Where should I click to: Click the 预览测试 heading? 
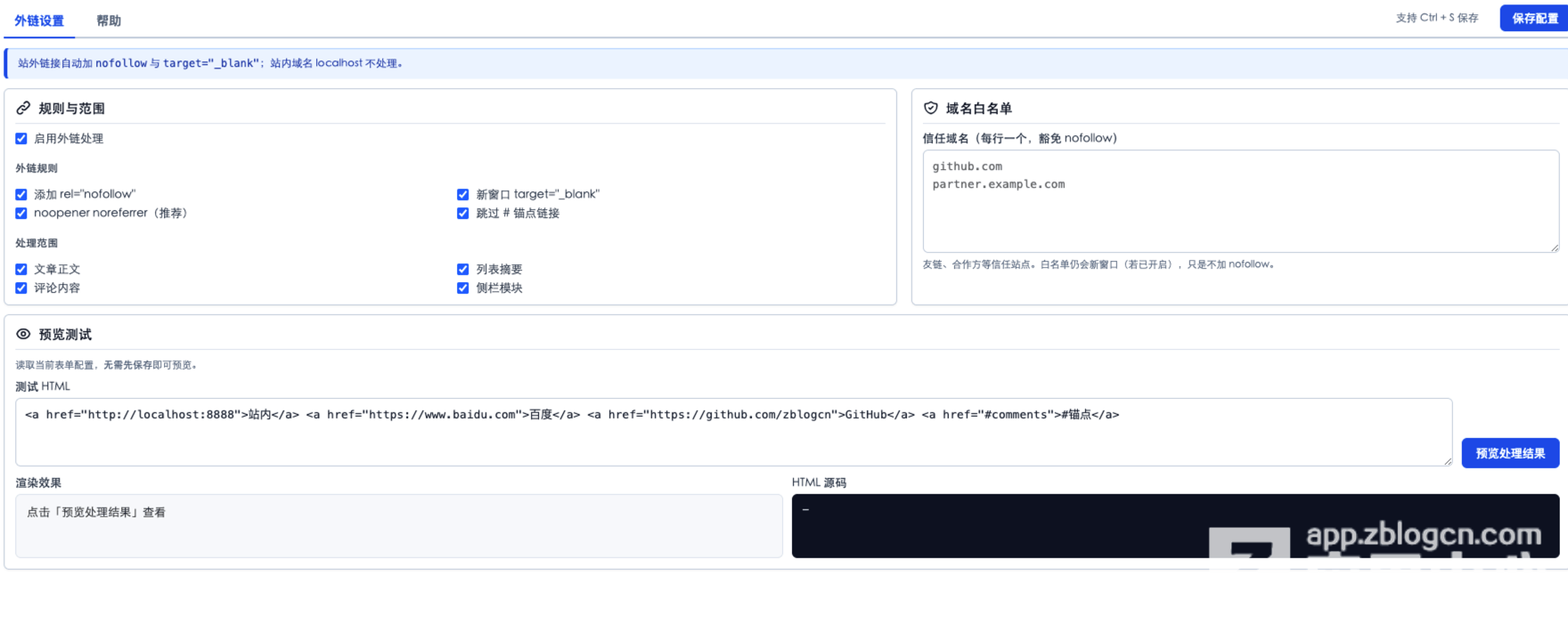click(x=65, y=335)
